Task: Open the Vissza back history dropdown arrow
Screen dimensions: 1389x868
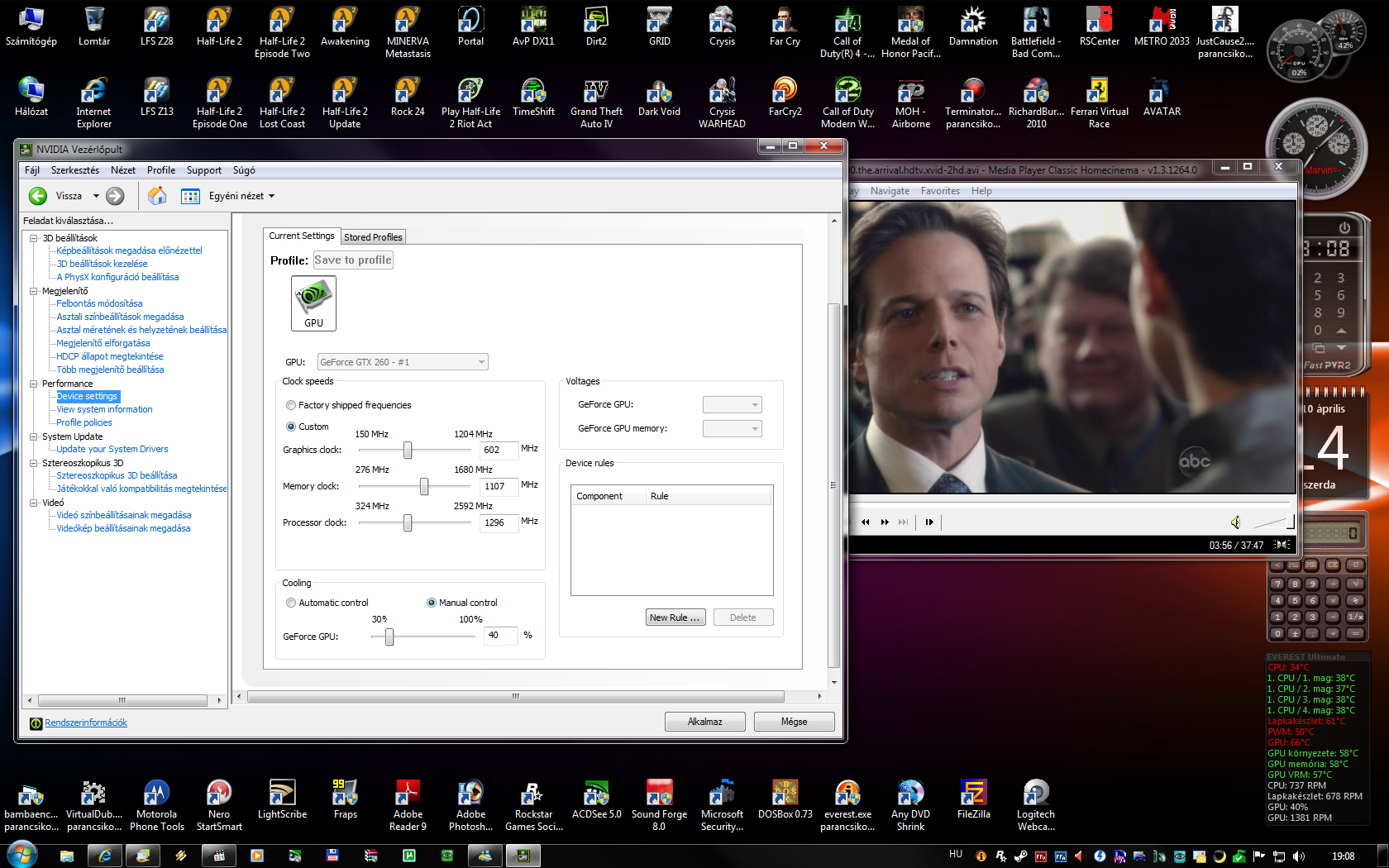Action: (96, 196)
